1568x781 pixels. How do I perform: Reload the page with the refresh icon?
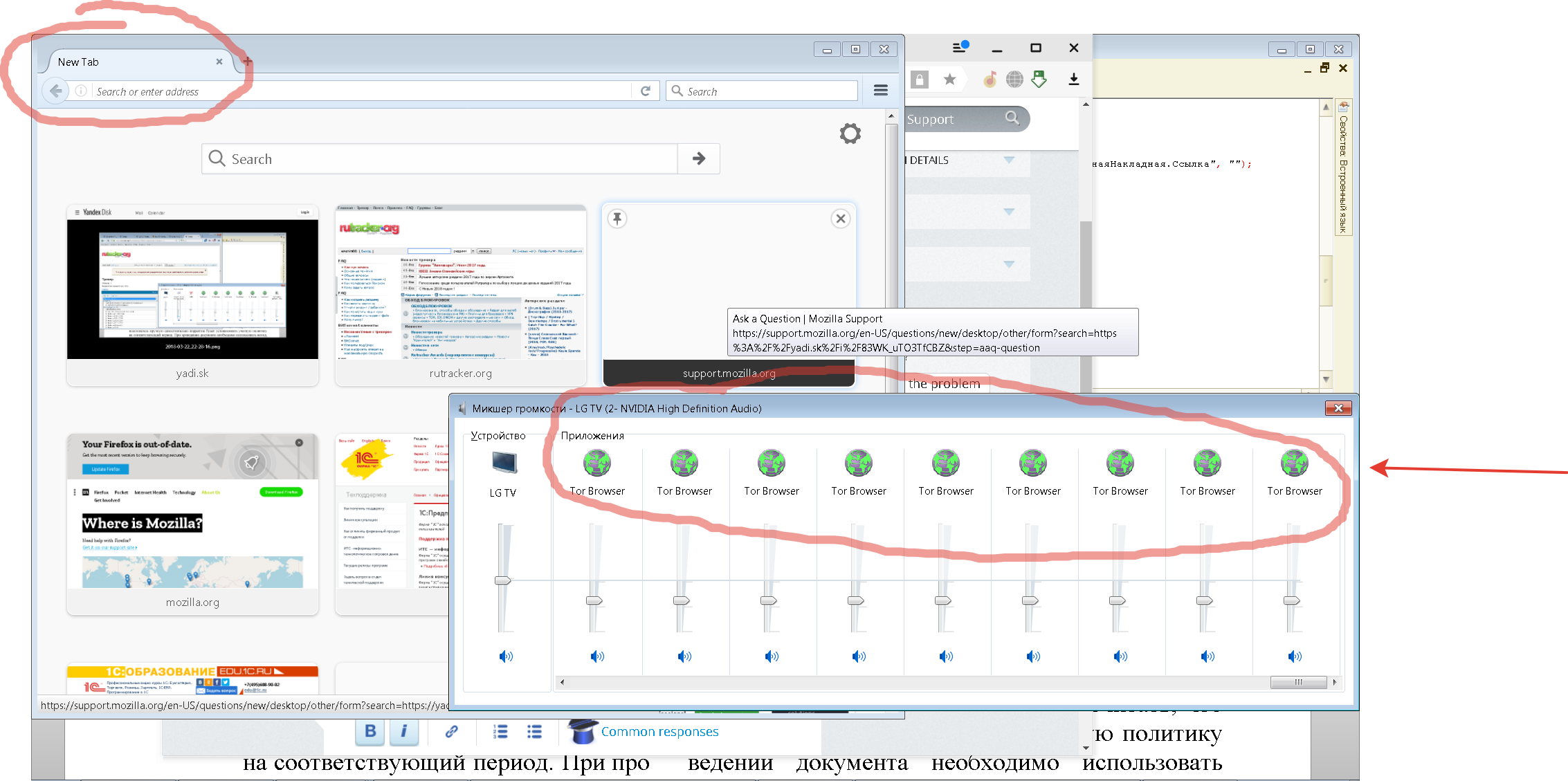[x=646, y=91]
